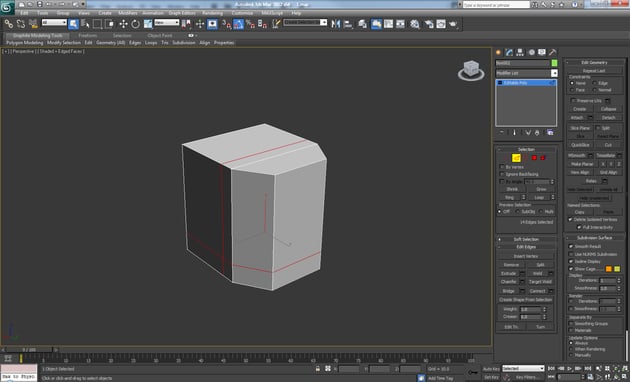Screen dimensions: 630x382
Task: Open the Utilities hammer panel tab
Action: click(x=553, y=52)
